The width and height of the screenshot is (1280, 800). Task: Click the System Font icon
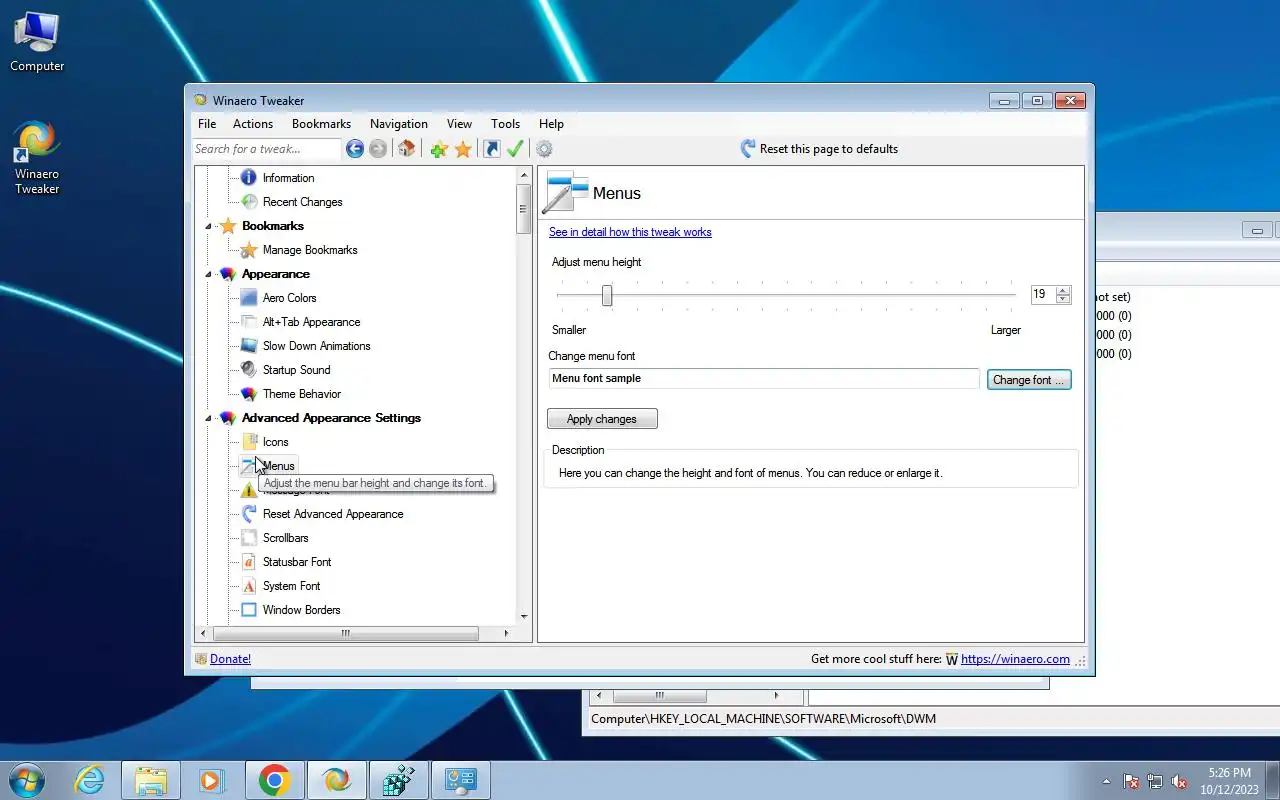pyautogui.click(x=249, y=586)
